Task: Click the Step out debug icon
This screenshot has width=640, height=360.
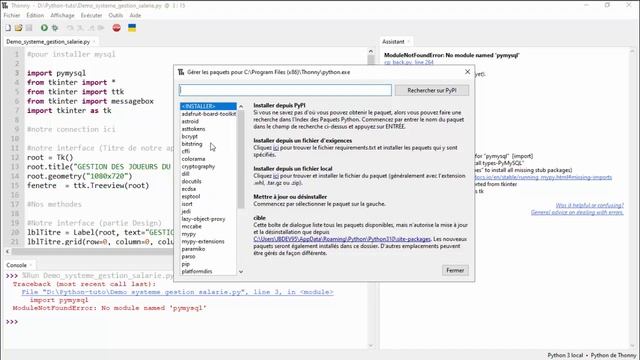Action: [x=91, y=28]
